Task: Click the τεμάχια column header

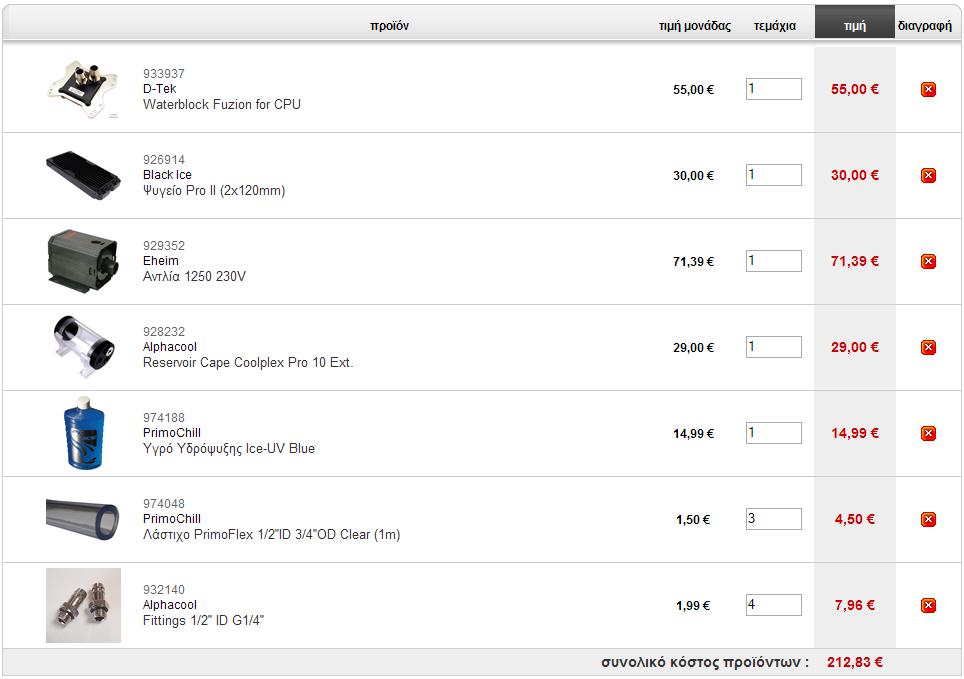Action: point(775,26)
